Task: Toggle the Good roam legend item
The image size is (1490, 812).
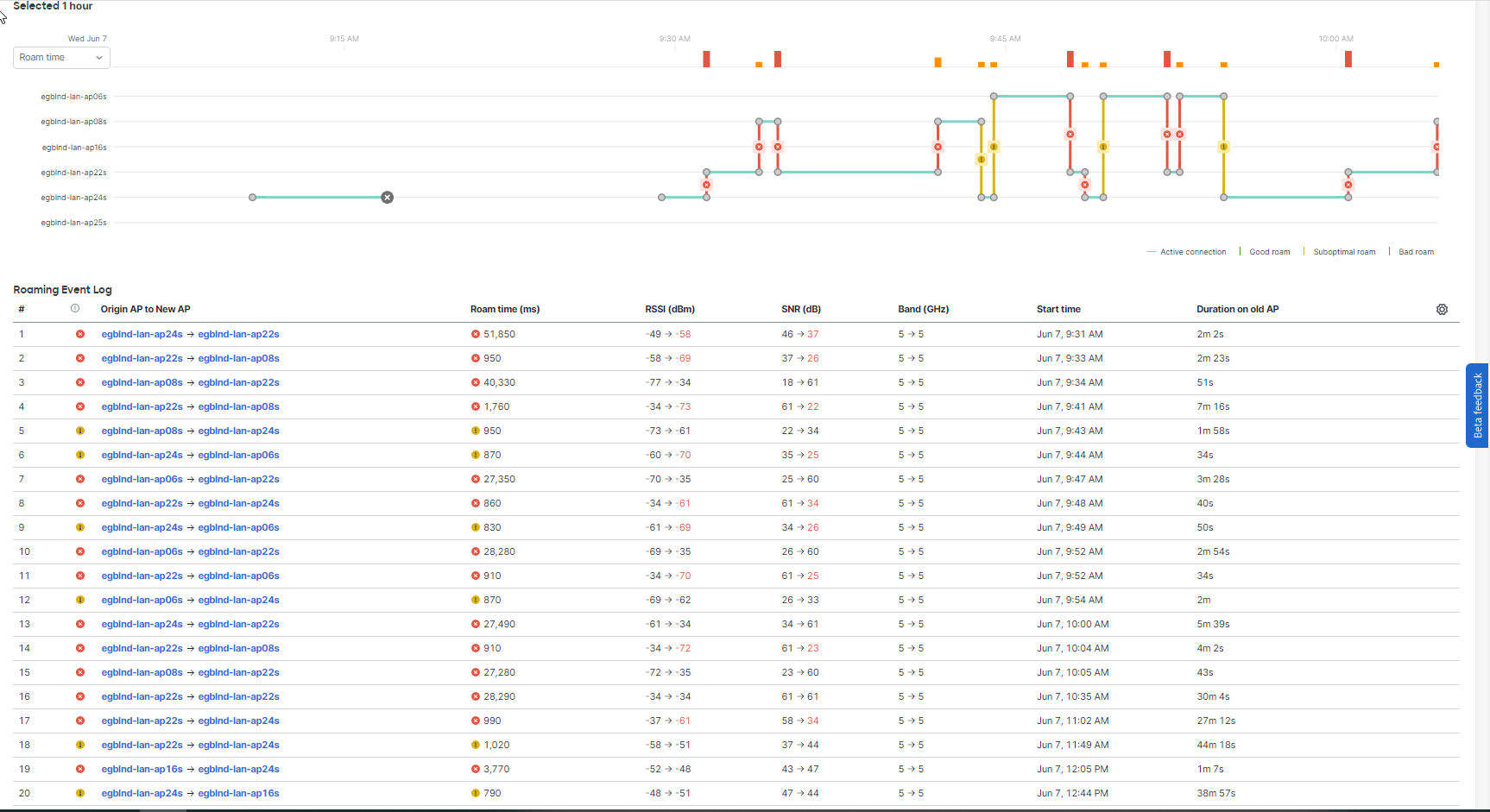Action: 1269,251
